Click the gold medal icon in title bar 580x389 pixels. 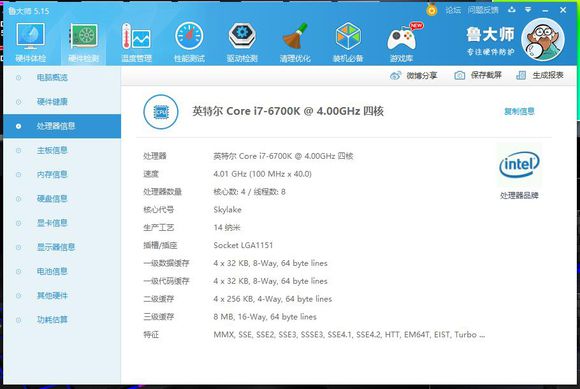pyautogui.click(x=431, y=10)
